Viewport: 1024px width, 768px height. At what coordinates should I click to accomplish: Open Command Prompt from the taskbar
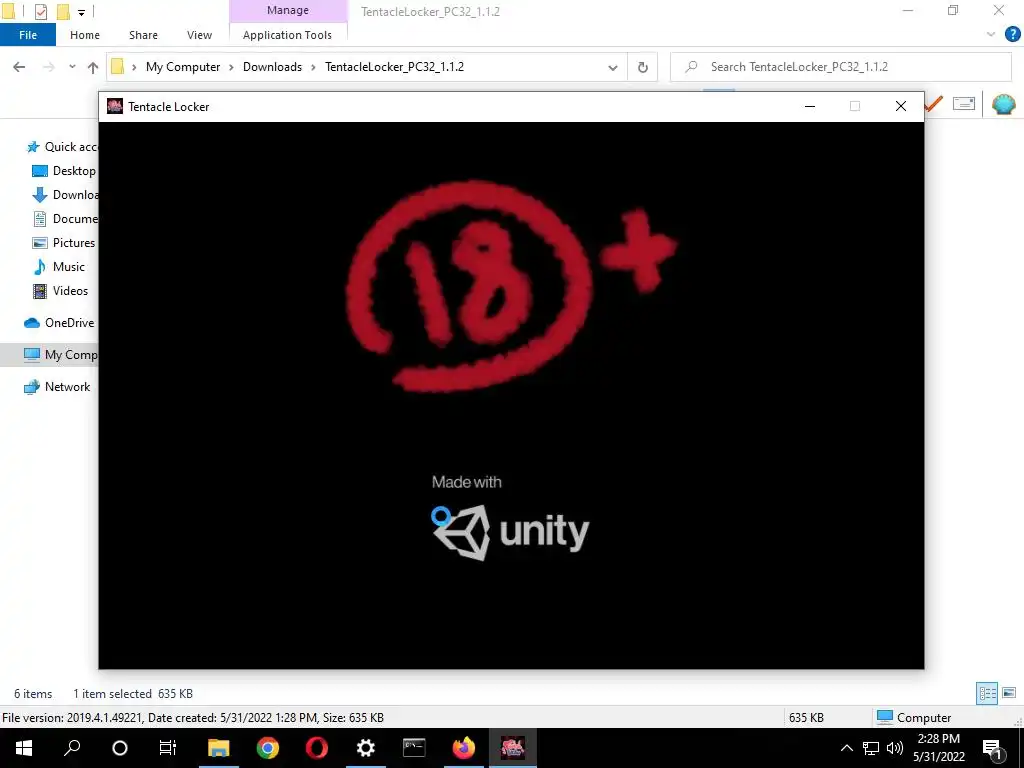414,748
